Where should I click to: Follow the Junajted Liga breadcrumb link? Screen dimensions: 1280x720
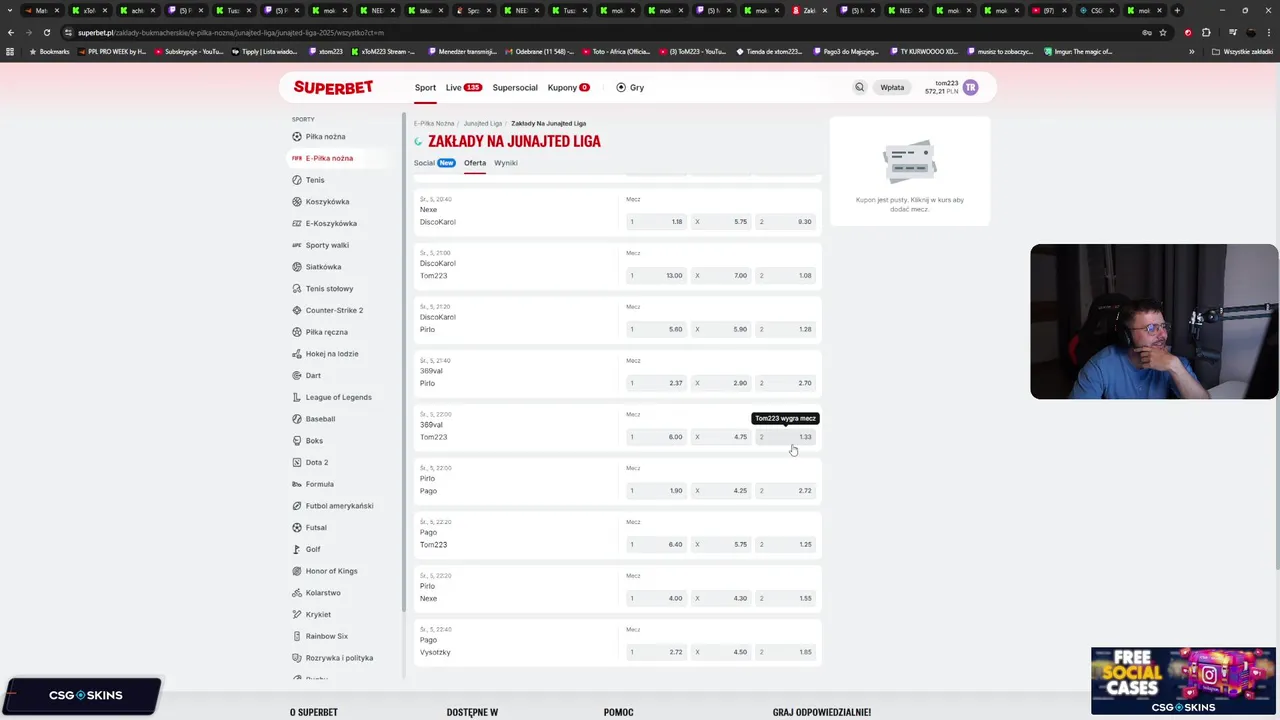coord(483,123)
